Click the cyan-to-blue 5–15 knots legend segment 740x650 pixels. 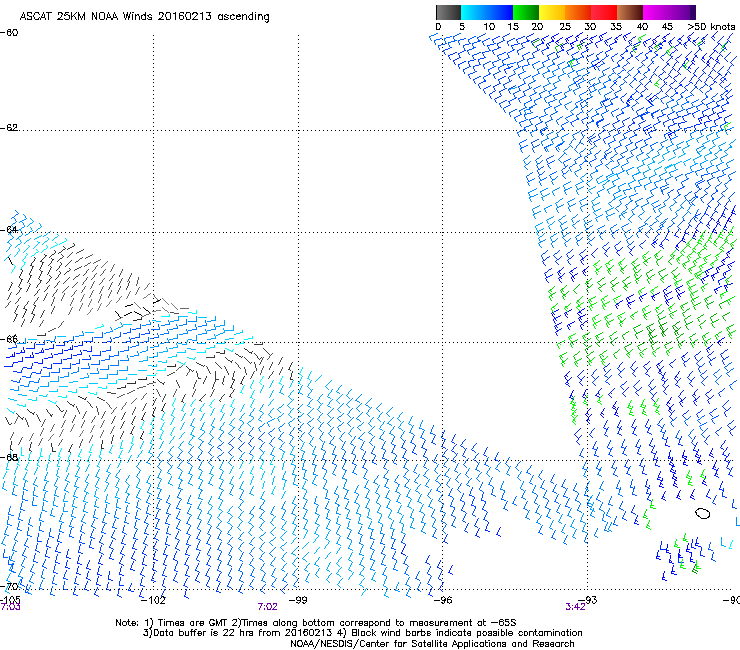click(487, 12)
